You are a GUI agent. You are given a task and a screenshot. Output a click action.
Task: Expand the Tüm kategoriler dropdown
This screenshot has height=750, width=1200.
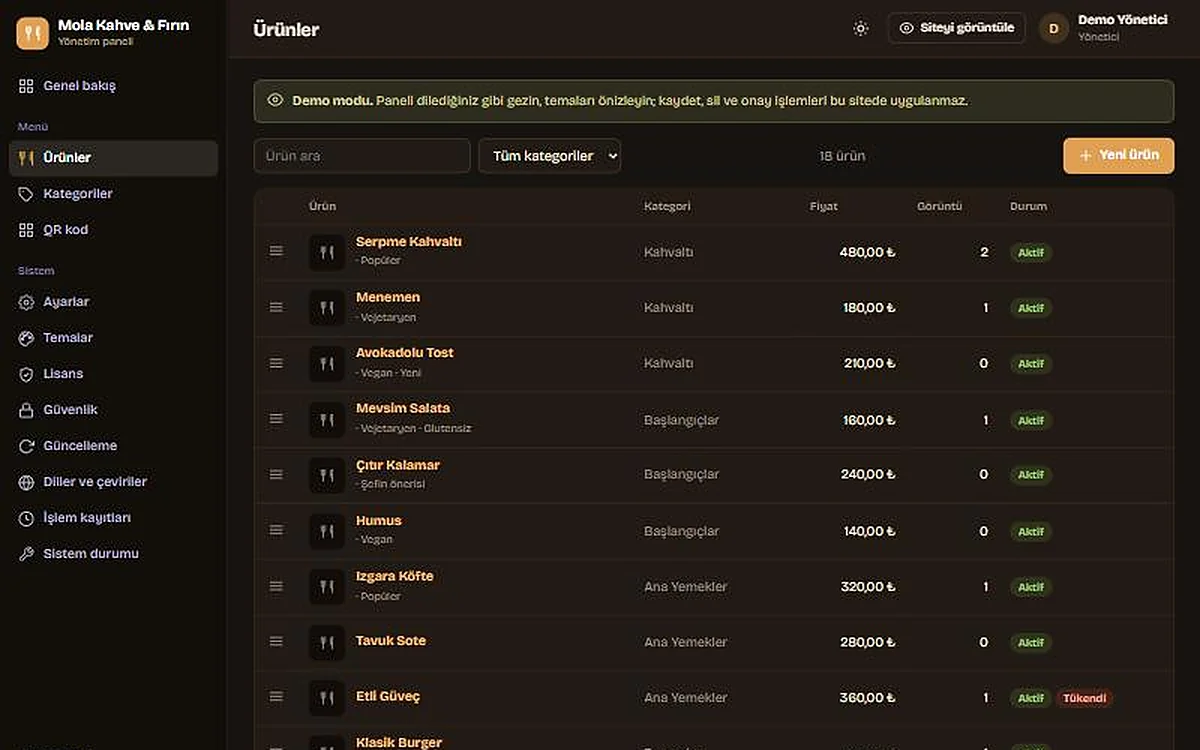[550, 156]
